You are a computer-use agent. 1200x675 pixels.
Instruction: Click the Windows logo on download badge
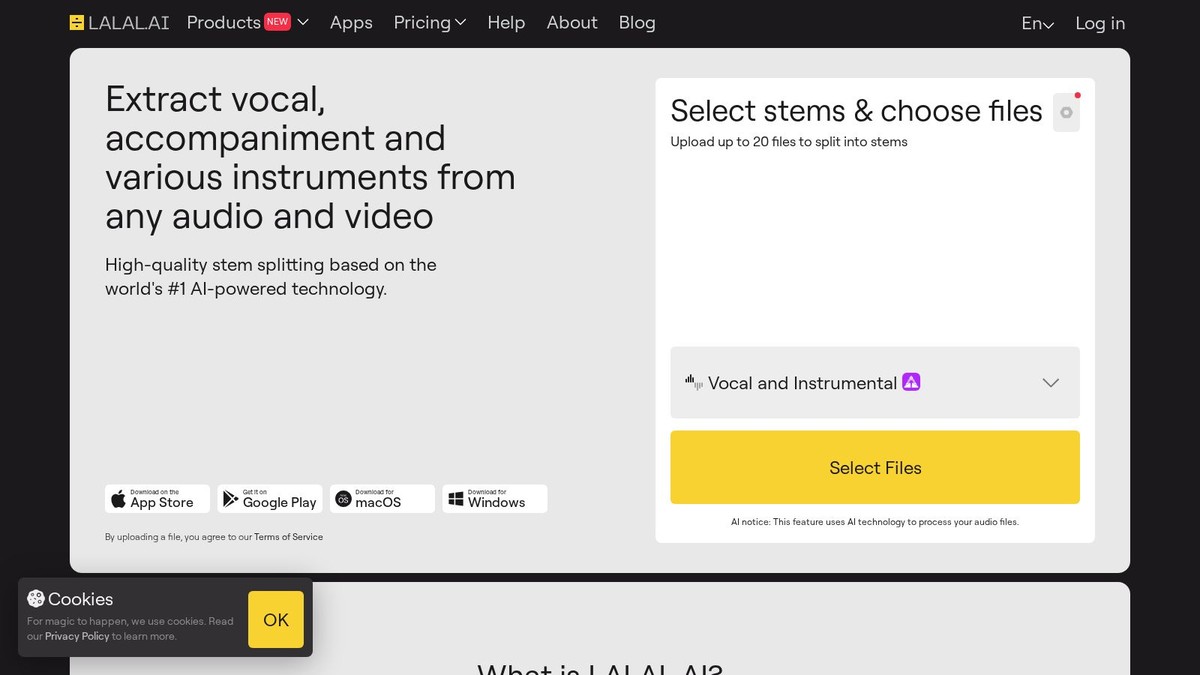(456, 498)
